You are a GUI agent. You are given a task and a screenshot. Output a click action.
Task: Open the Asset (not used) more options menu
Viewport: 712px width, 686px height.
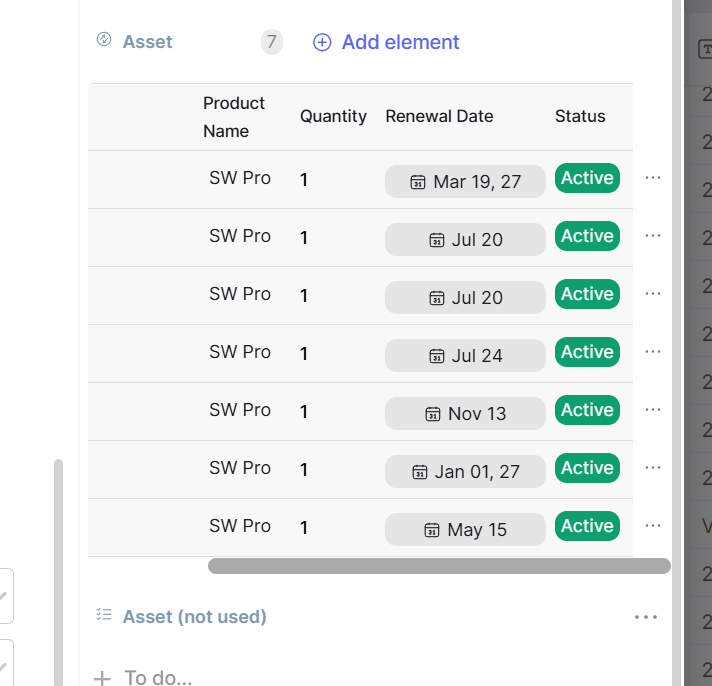coord(646,617)
